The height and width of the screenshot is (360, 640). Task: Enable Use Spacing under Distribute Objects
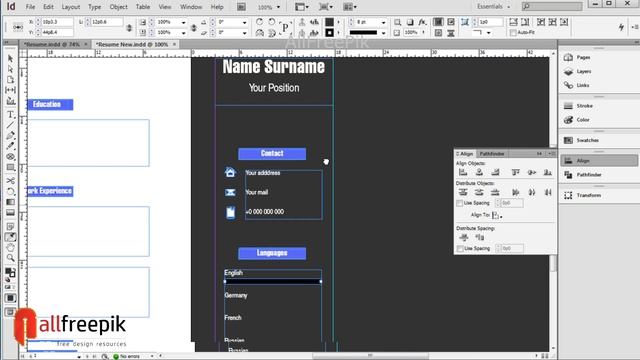(x=460, y=203)
